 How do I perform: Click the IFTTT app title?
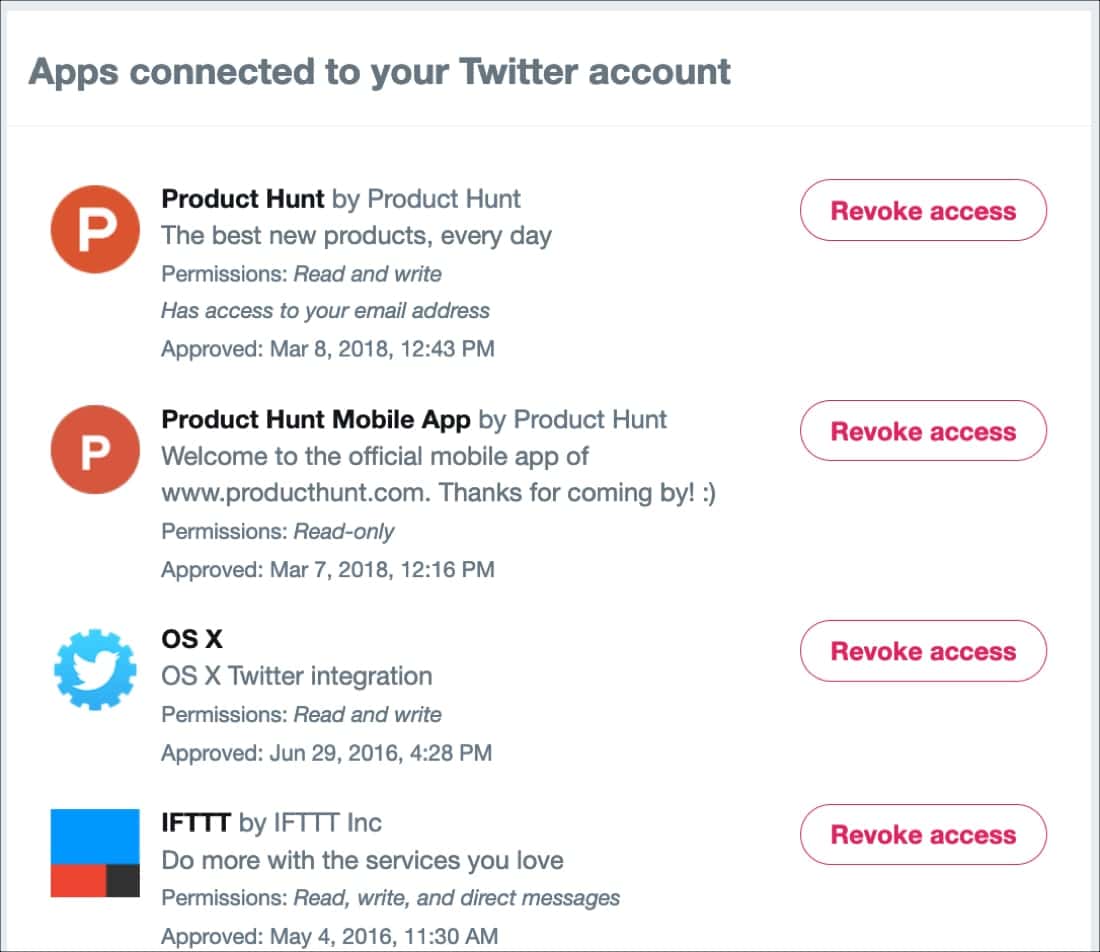pyautogui.click(x=196, y=822)
